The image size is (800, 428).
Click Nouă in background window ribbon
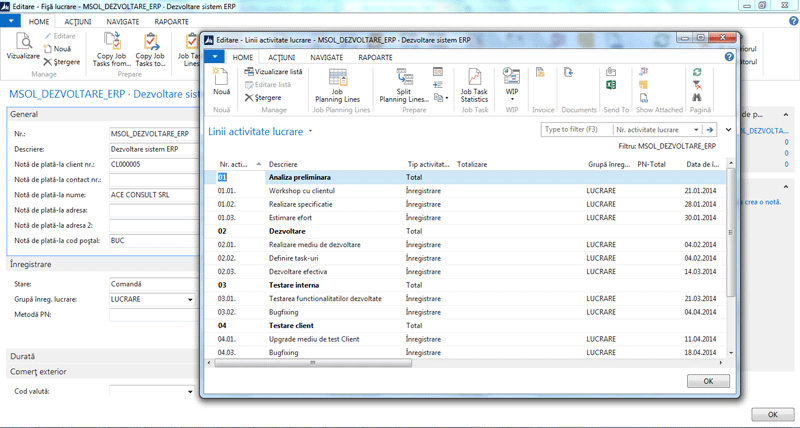(57, 49)
